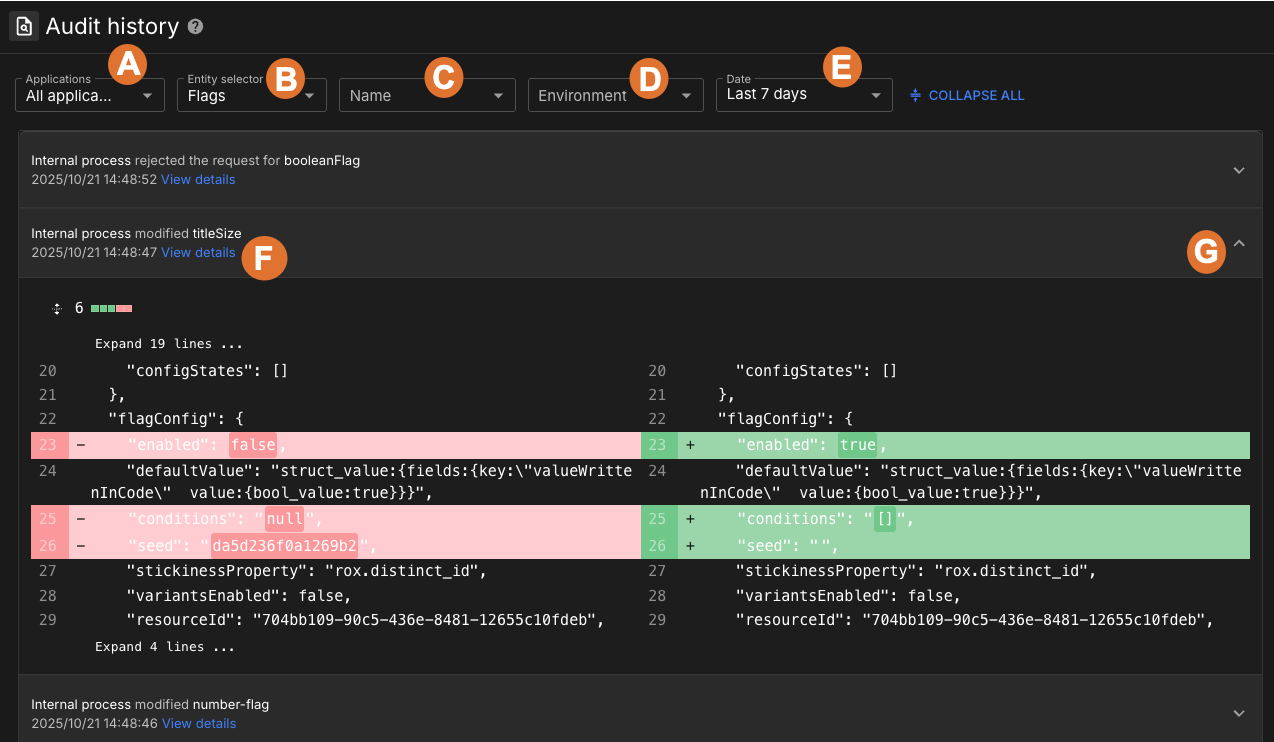The width and height of the screenshot is (1274, 742).
Task: Open the Name filter dropdown
Action: click(x=497, y=95)
